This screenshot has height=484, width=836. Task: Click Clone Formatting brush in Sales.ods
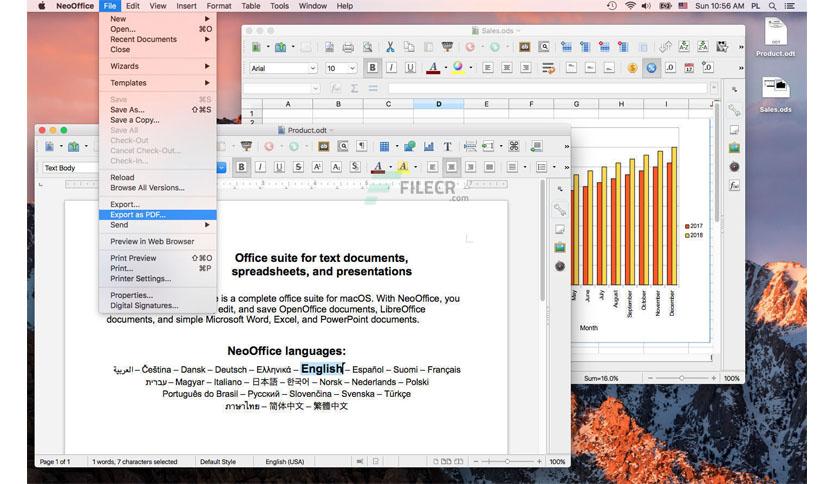coord(447,47)
